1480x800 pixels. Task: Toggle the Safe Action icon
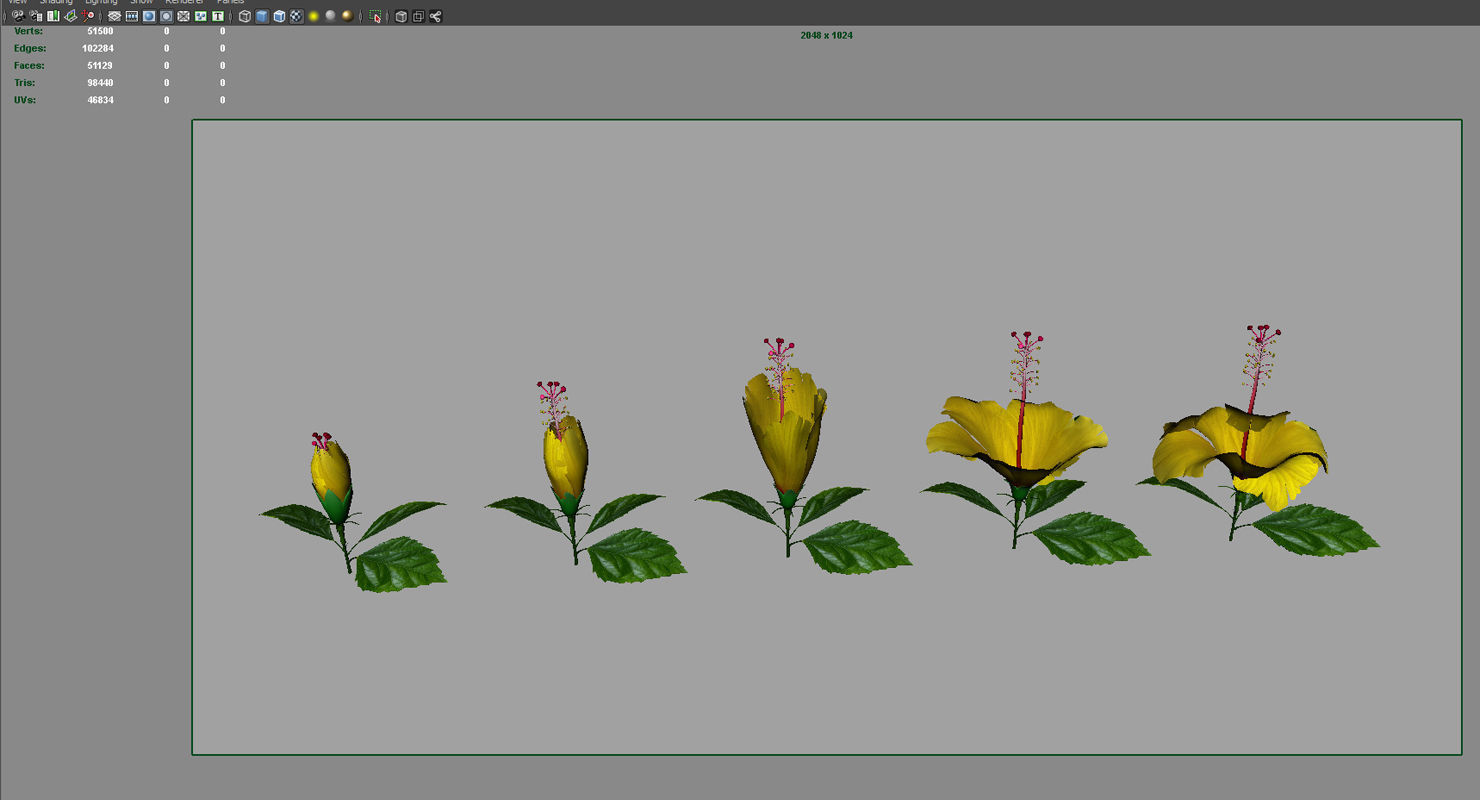pos(200,16)
